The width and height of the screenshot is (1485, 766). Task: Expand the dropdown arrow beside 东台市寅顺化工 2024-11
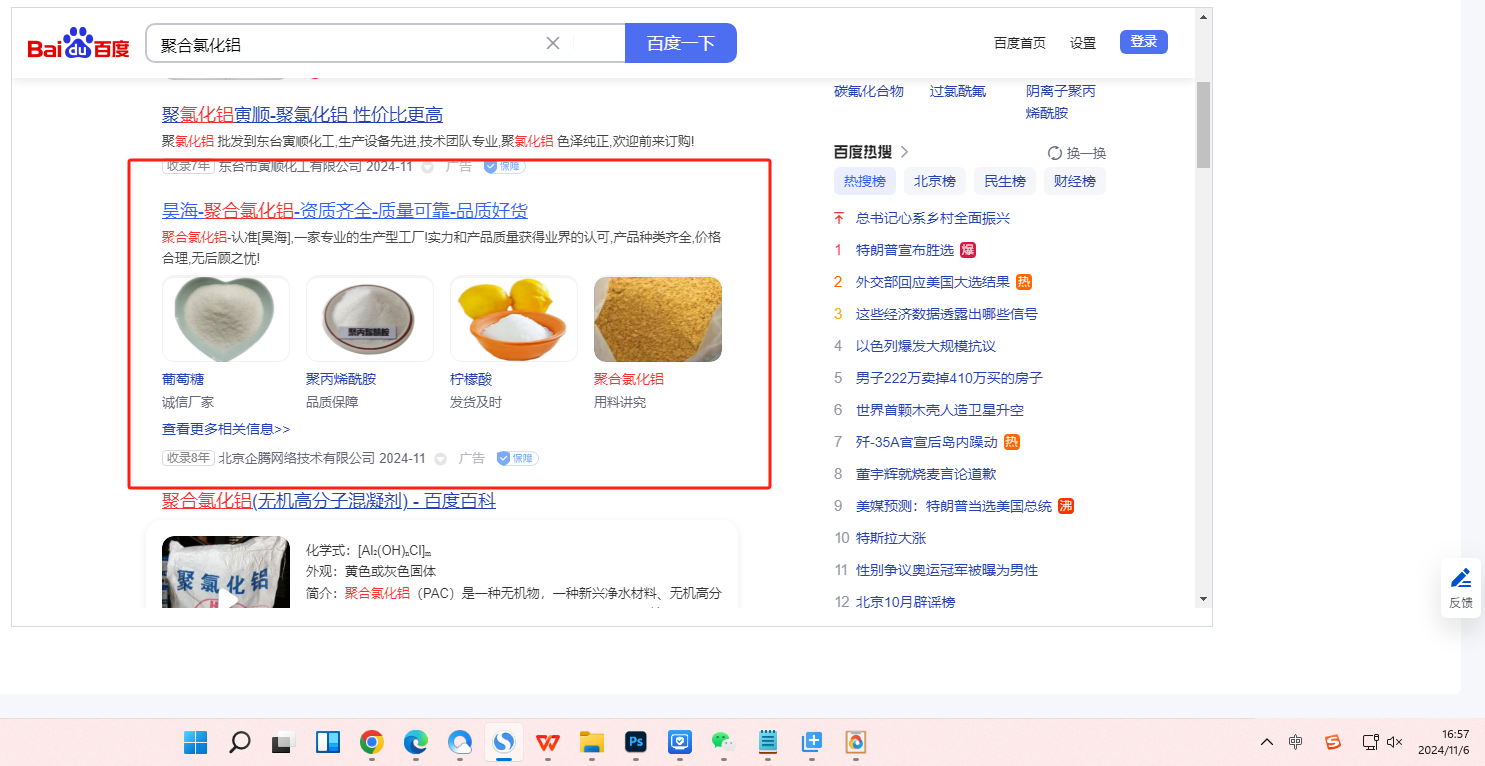428,167
